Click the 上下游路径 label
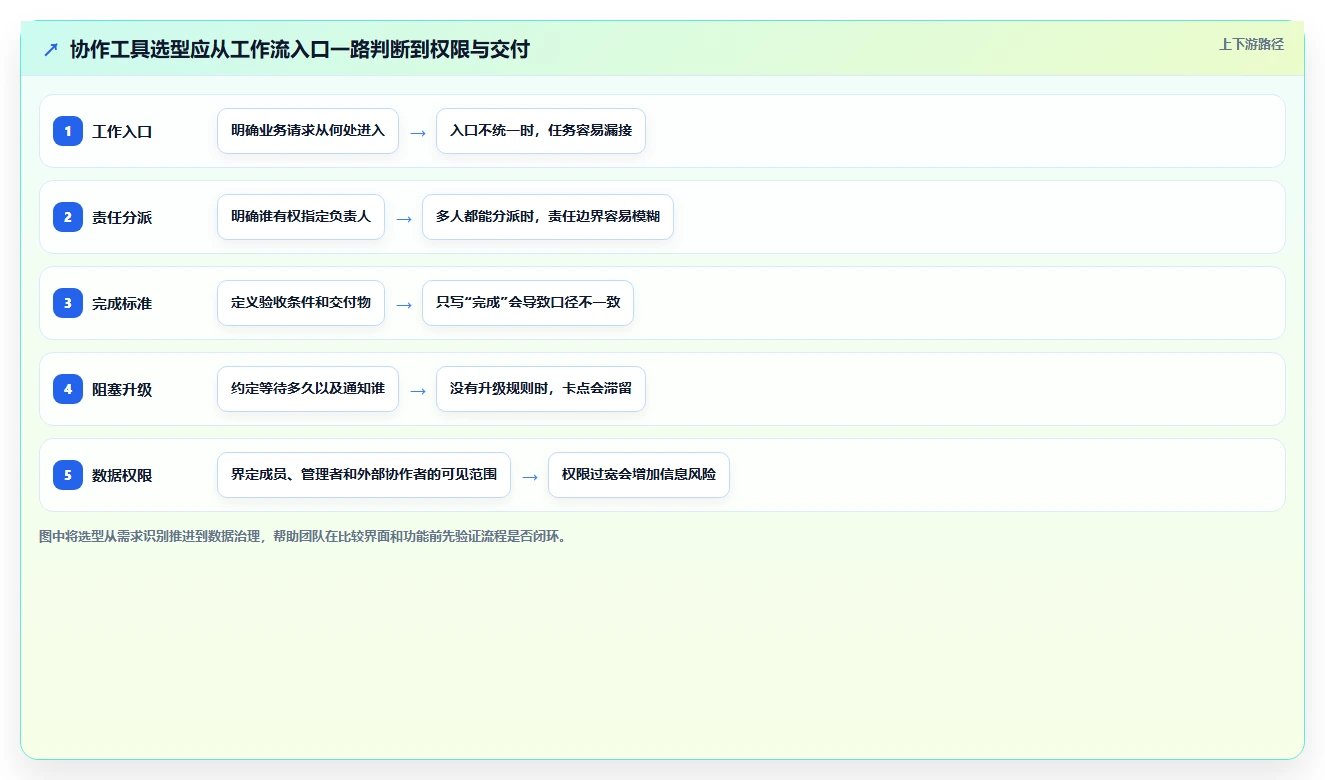The image size is (1325, 780). [1251, 44]
